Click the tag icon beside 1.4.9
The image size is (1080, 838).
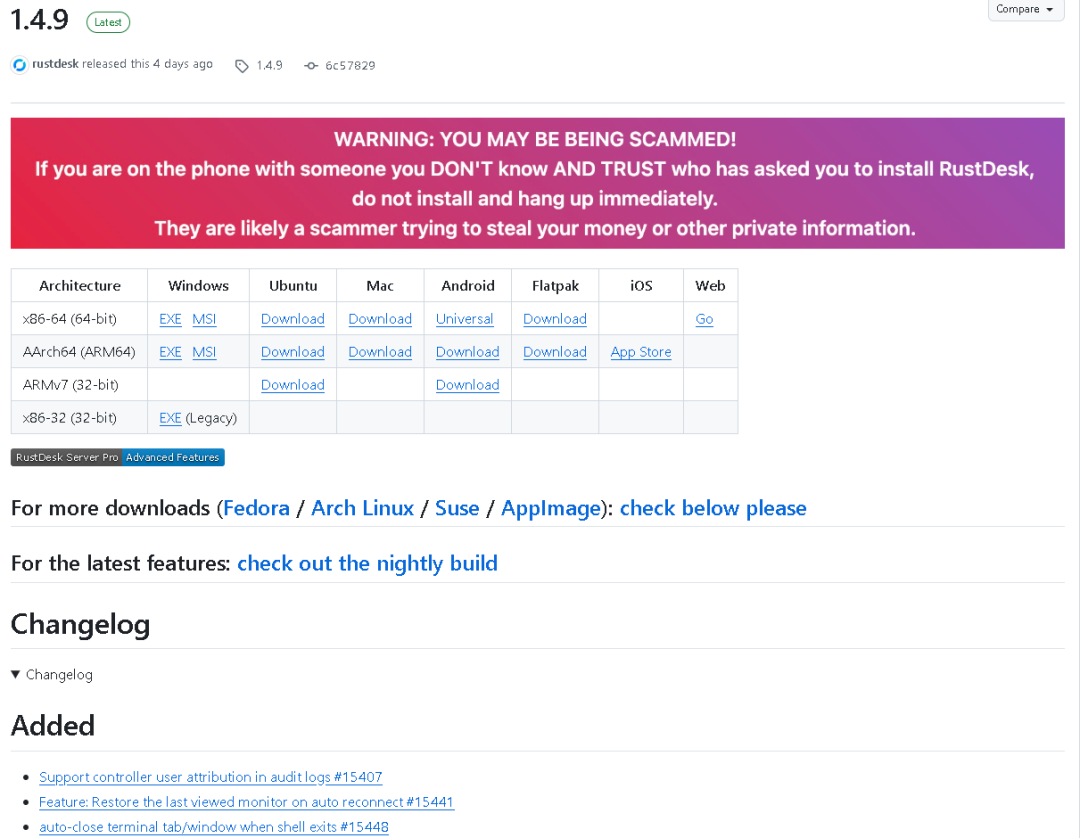pos(242,66)
